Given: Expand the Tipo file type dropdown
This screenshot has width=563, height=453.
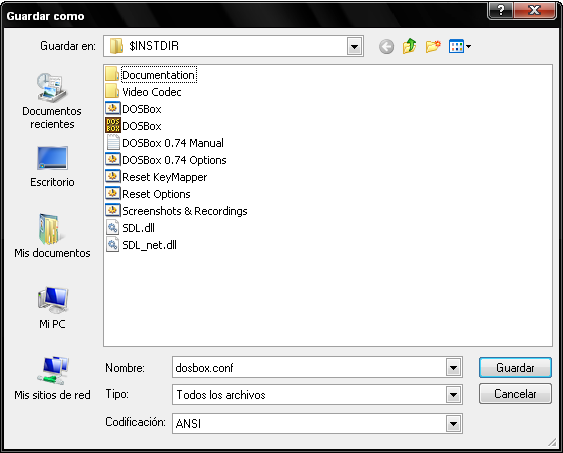Looking at the screenshot, I should 453,395.
